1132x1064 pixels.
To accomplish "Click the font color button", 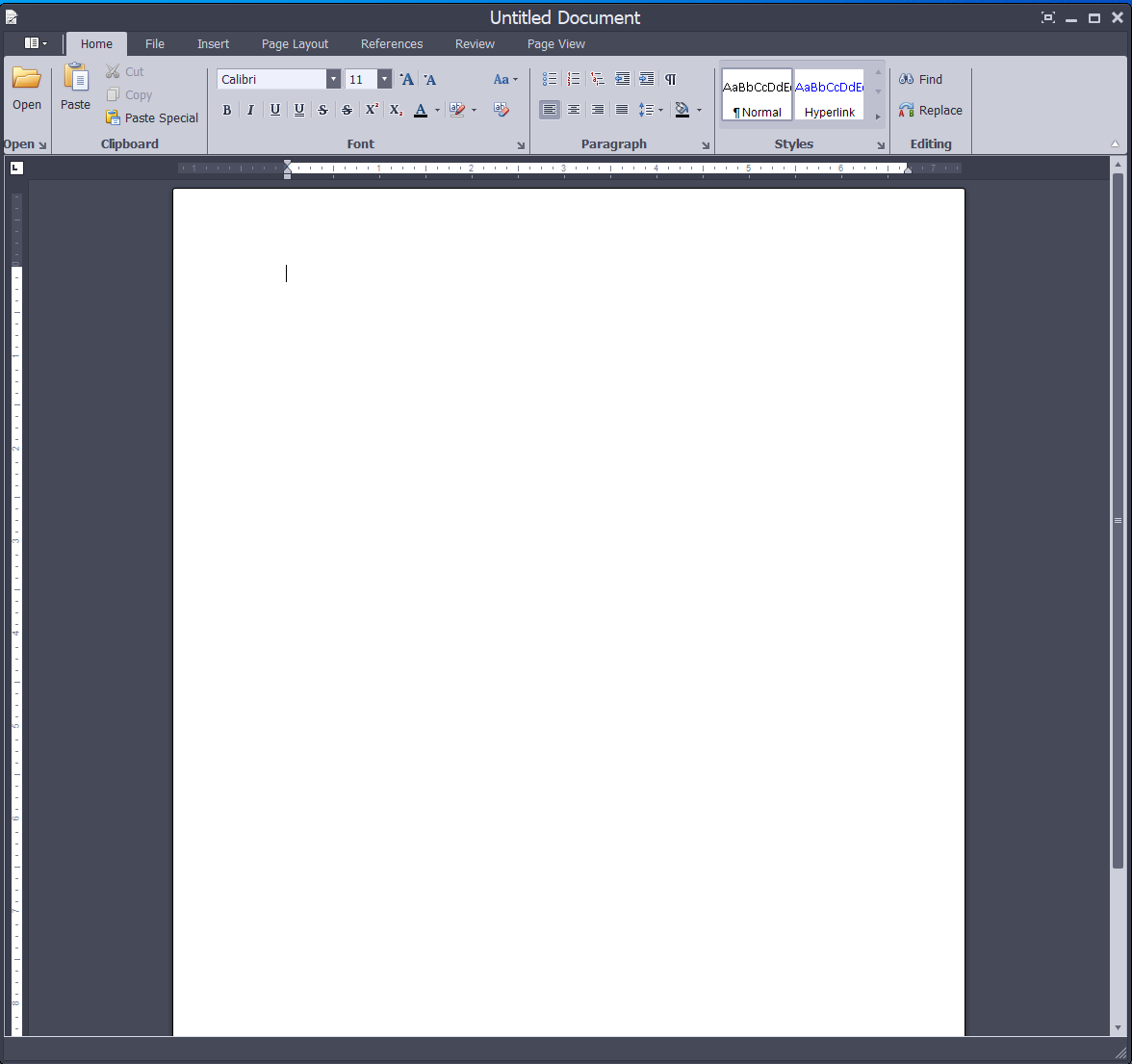I will click(x=421, y=110).
